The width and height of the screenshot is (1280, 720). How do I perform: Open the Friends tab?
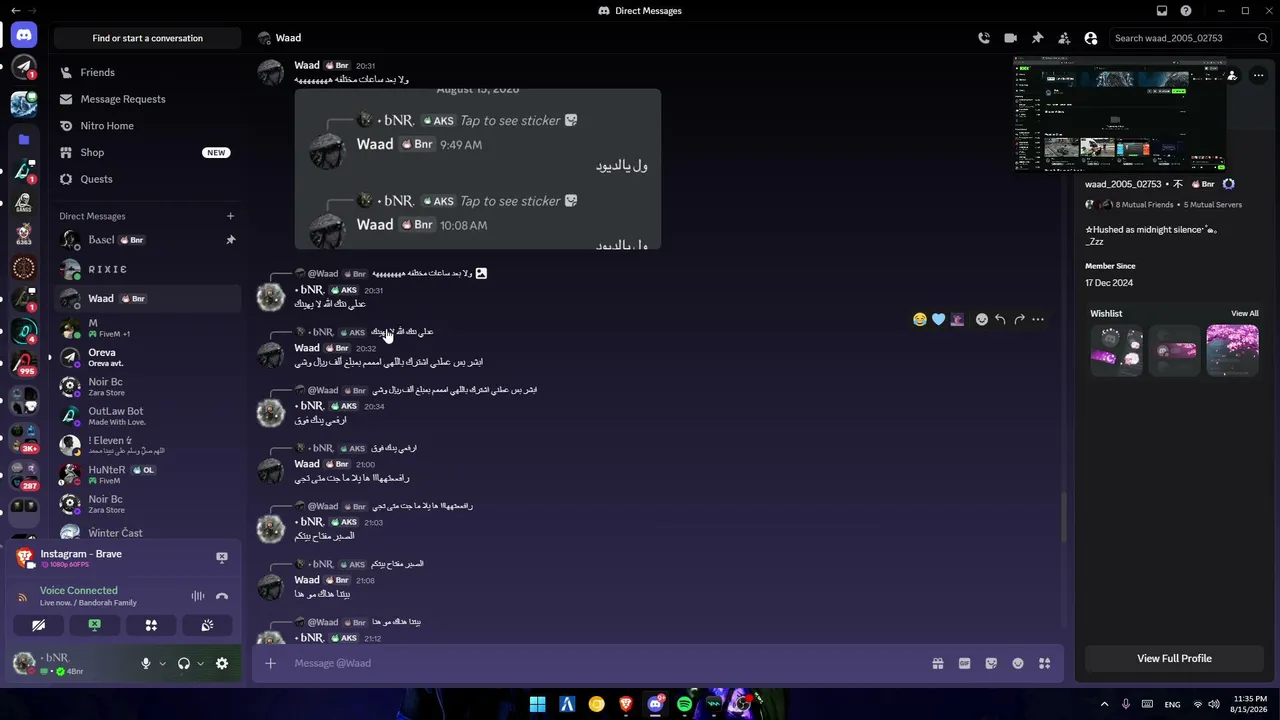click(x=148, y=72)
